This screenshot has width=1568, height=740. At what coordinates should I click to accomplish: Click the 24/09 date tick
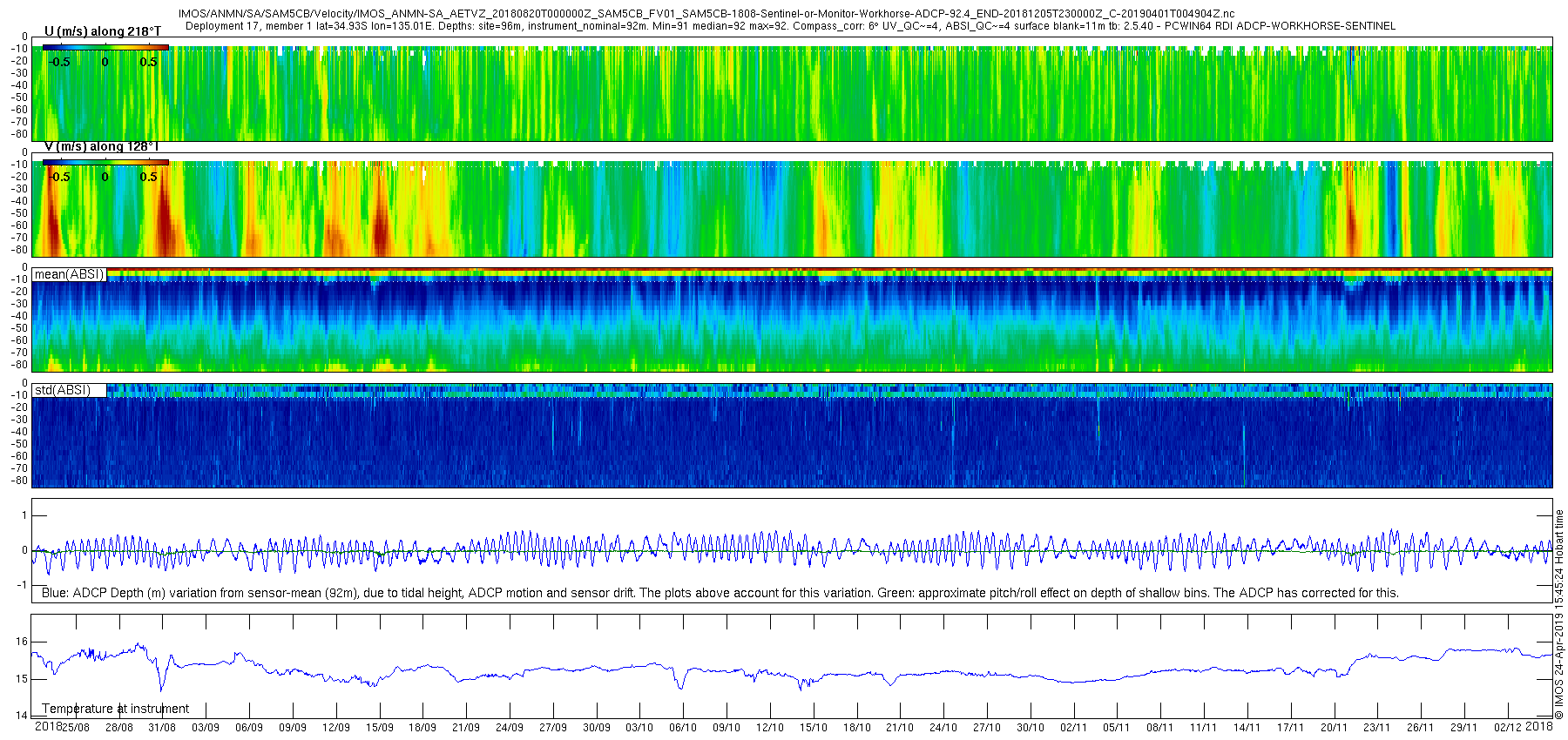click(510, 728)
